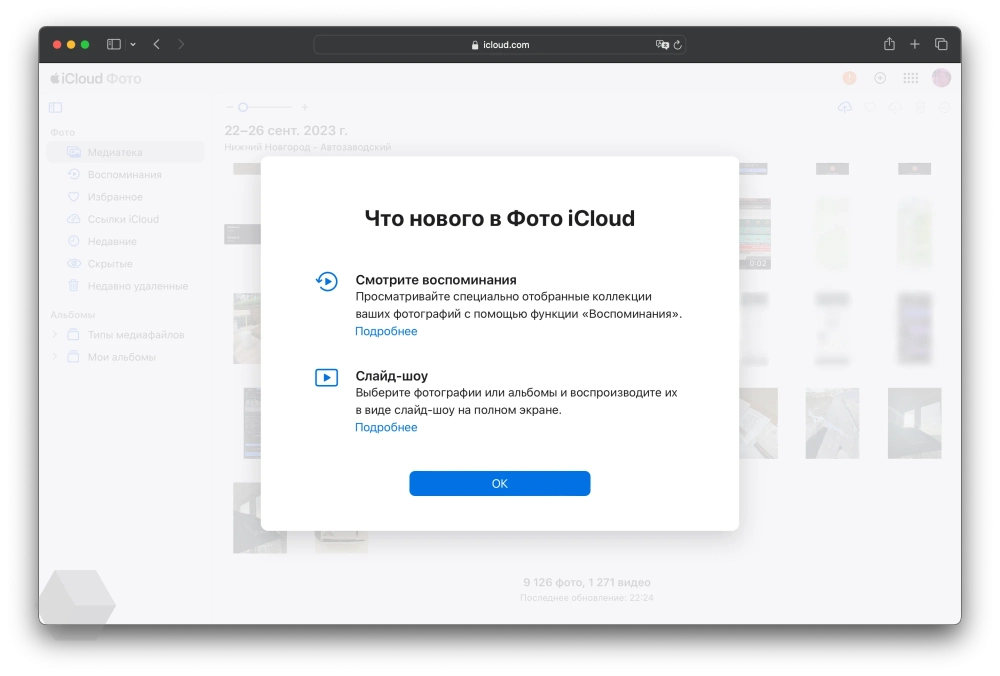Screen dimensions: 1000x676
Task: Reload the page in the address bar
Action: click(x=677, y=45)
